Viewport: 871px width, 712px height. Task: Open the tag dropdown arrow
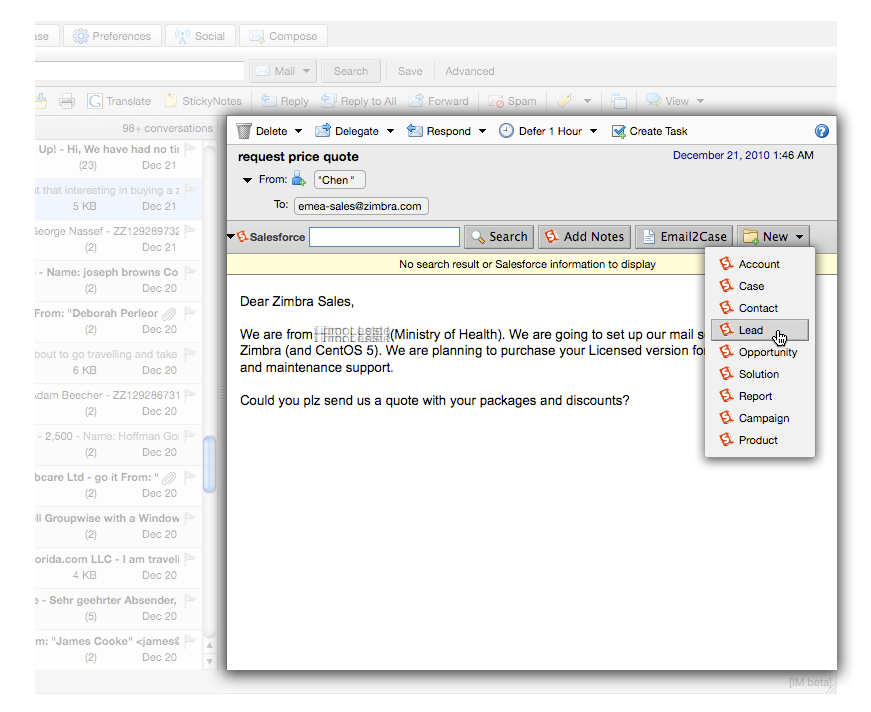(x=587, y=101)
